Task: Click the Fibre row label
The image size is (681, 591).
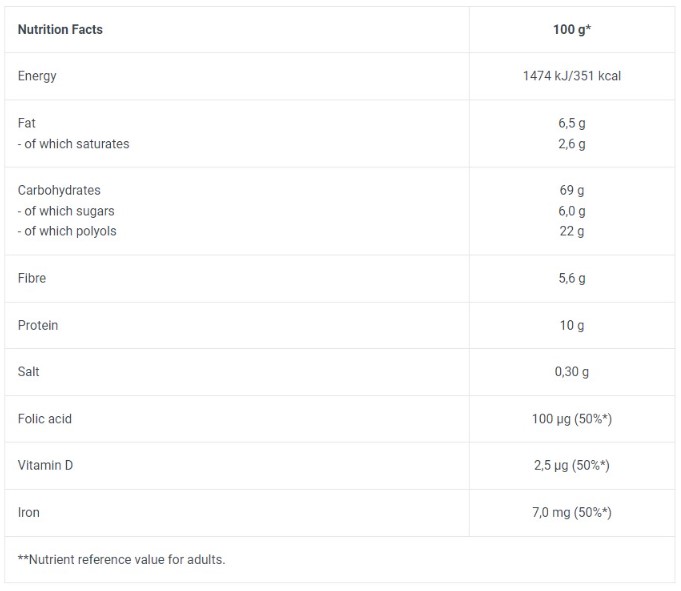Action: pos(32,278)
